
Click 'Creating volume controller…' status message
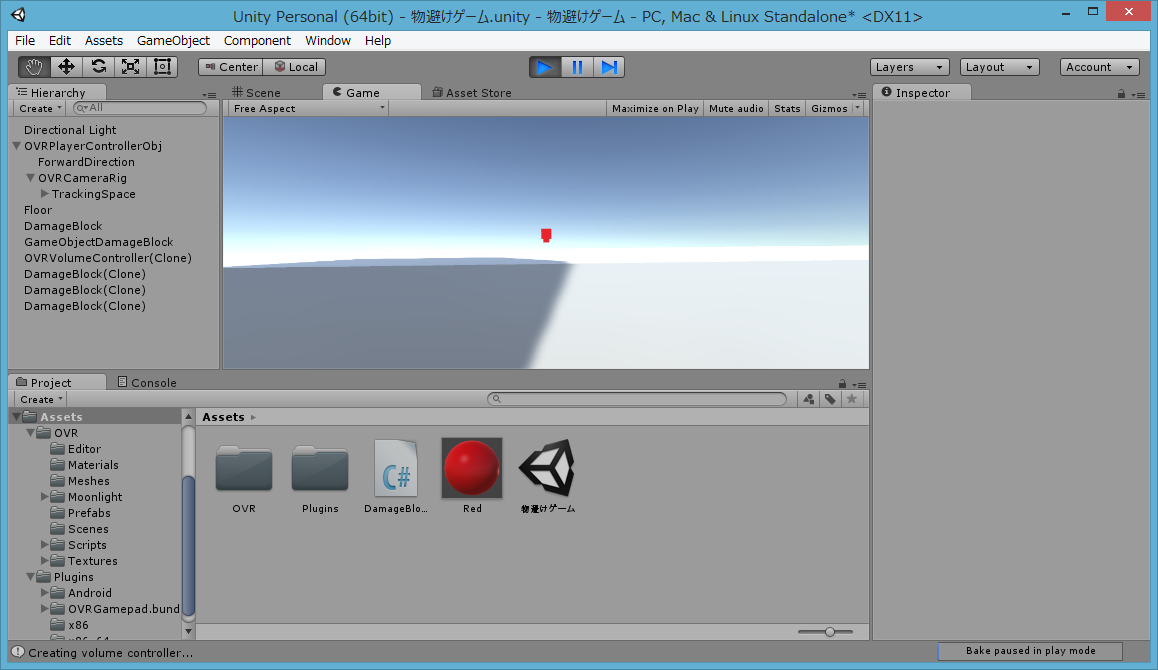click(x=110, y=653)
